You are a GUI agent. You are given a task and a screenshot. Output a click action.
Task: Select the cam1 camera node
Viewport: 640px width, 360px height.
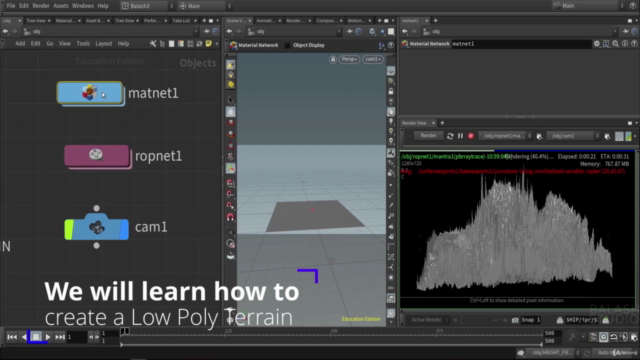pos(97,228)
